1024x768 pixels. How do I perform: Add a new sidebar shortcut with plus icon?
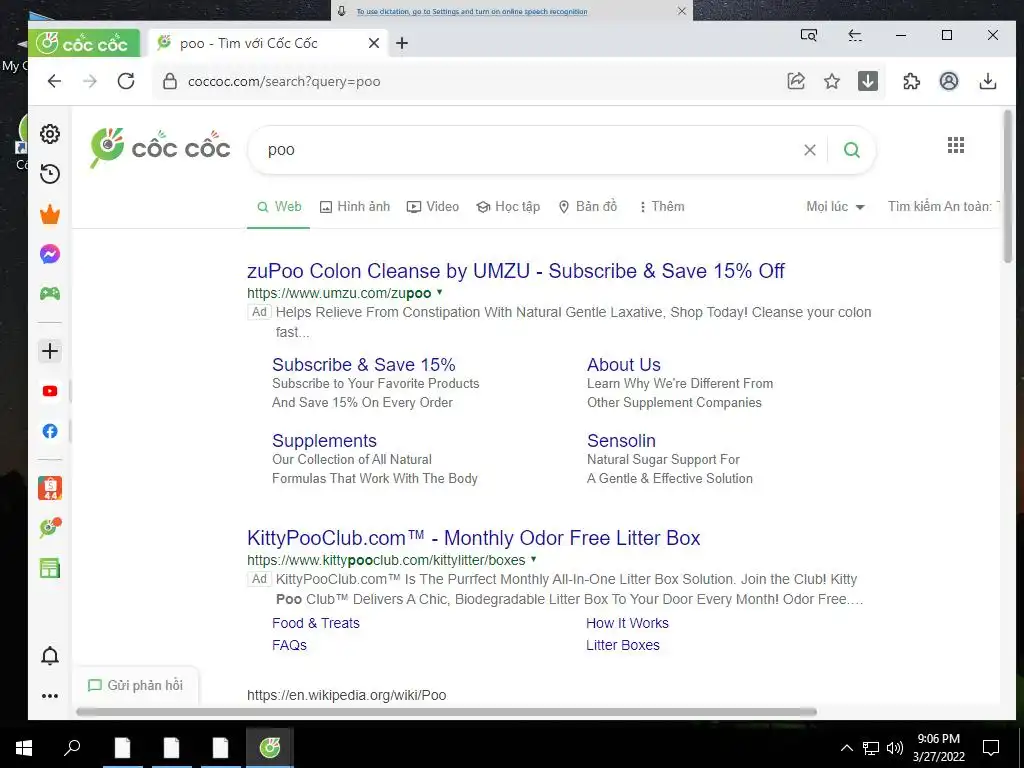coord(50,351)
